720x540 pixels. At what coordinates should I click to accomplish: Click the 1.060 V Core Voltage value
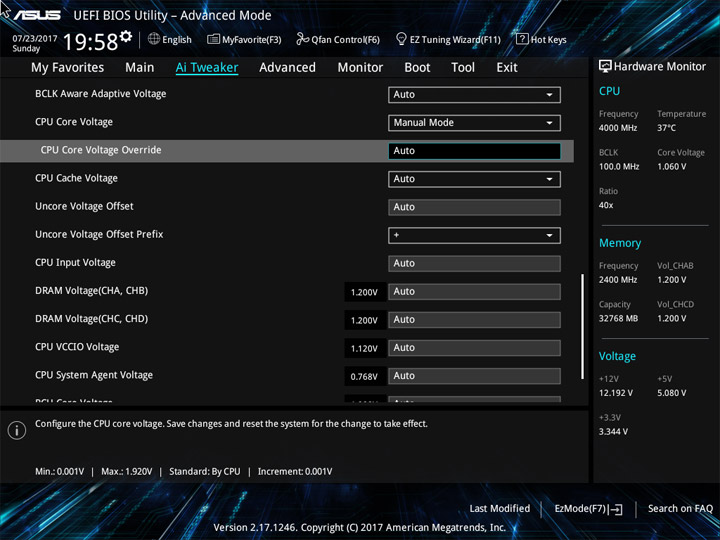[x=671, y=167]
